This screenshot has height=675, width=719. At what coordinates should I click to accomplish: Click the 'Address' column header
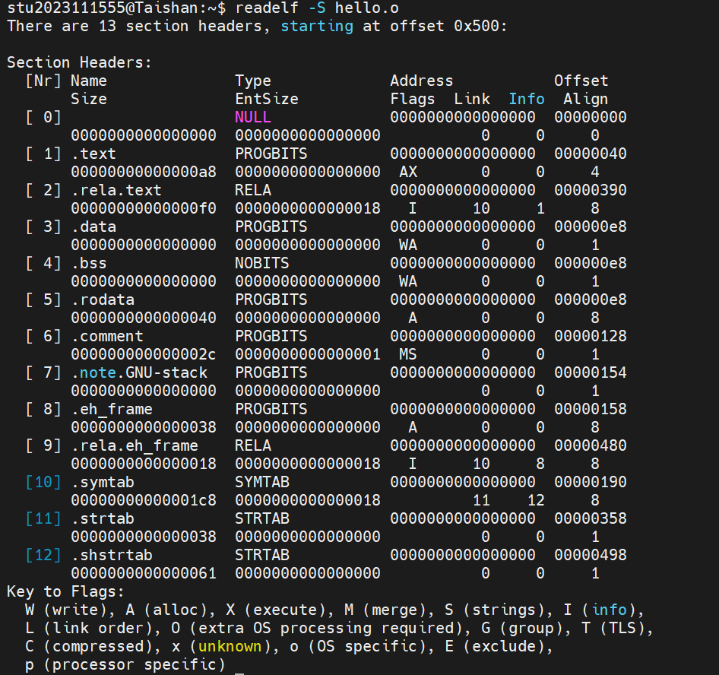pyautogui.click(x=421, y=81)
